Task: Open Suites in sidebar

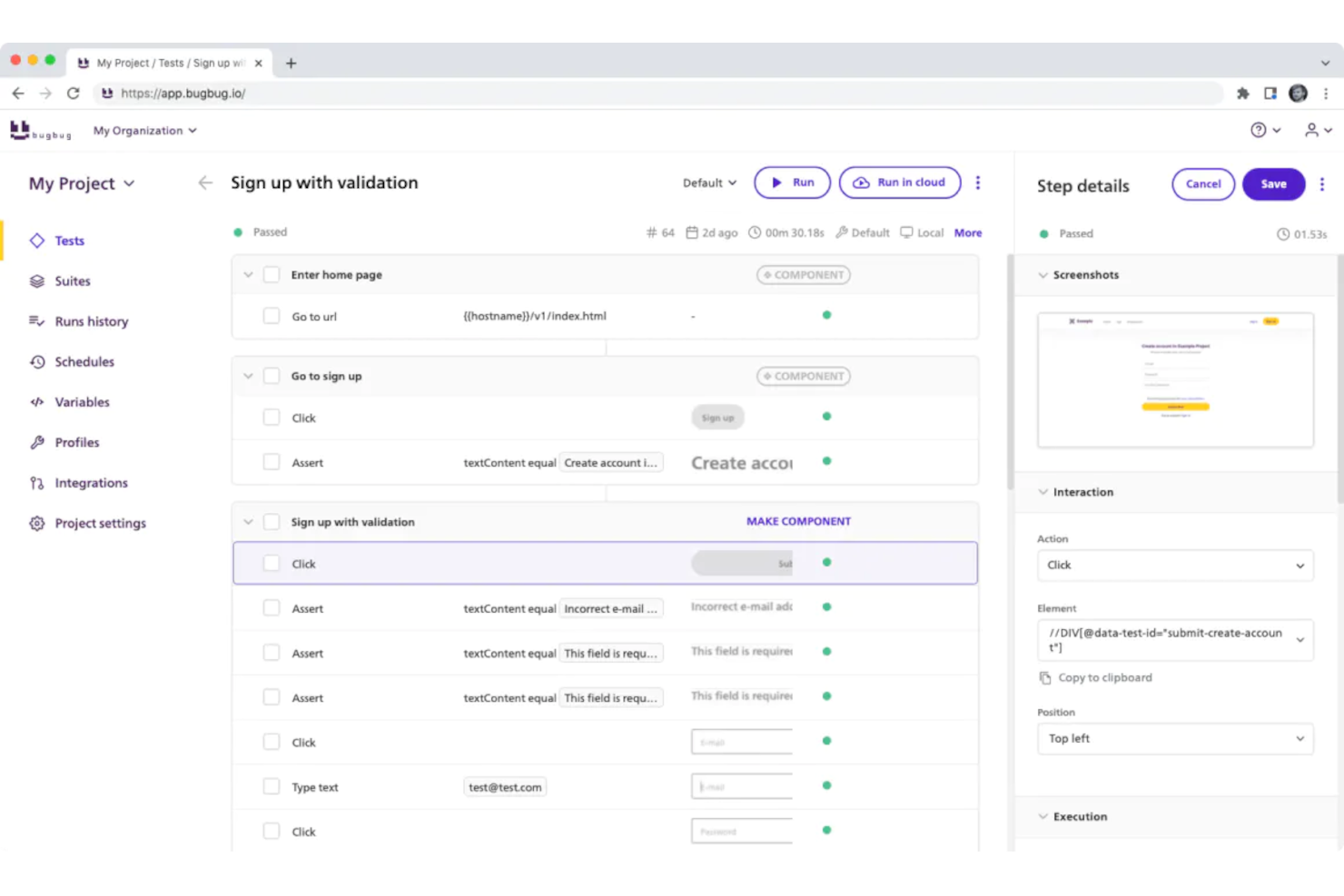Action: [x=72, y=281]
